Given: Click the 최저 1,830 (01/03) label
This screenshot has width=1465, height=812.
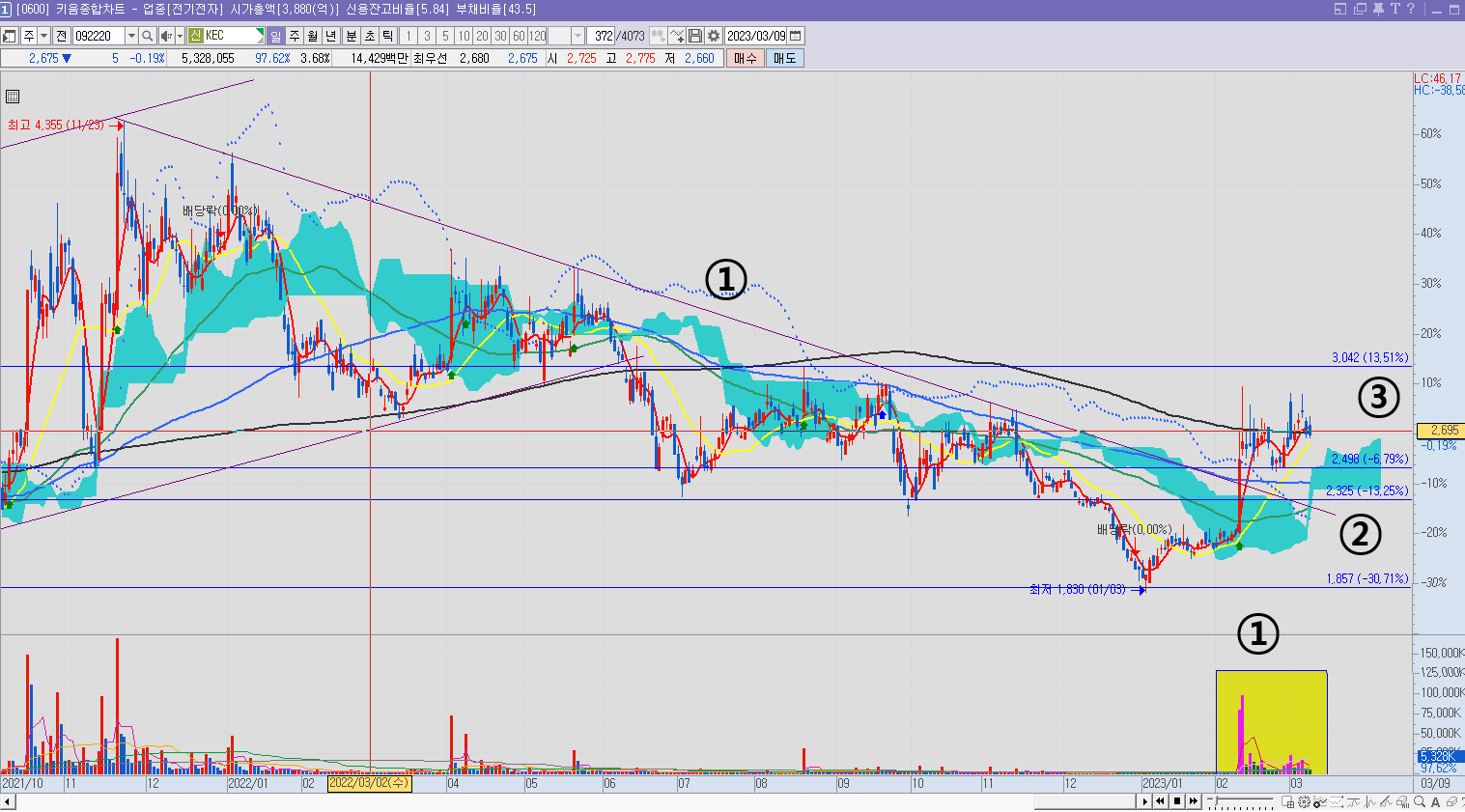Looking at the screenshot, I should (x=1078, y=589).
